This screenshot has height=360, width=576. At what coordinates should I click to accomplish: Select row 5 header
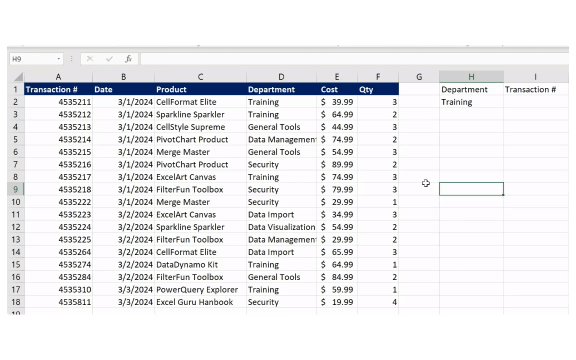coord(15,139)
